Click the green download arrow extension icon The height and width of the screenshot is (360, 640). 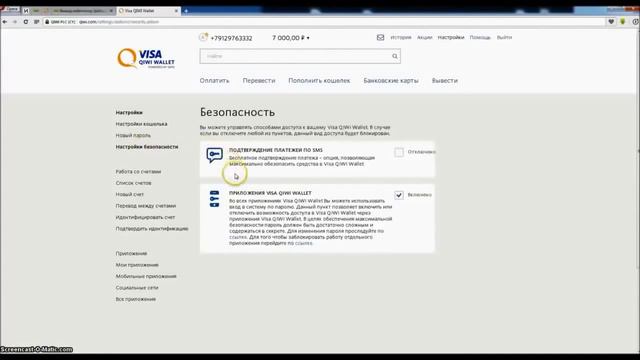coord(622,22)
